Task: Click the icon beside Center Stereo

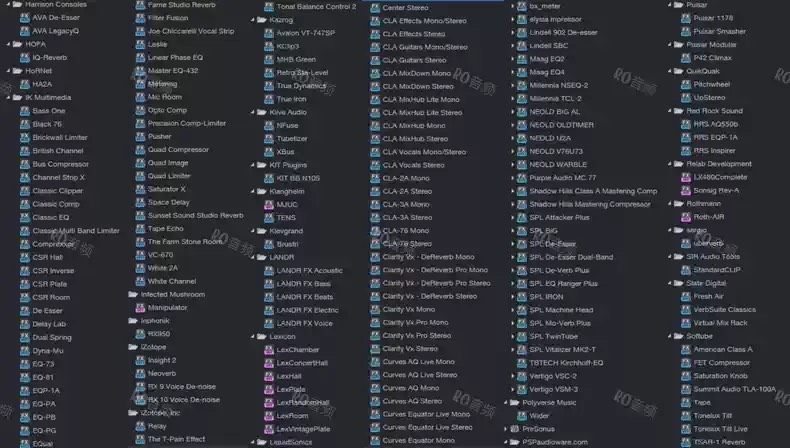Action: [x=375, y=8]
